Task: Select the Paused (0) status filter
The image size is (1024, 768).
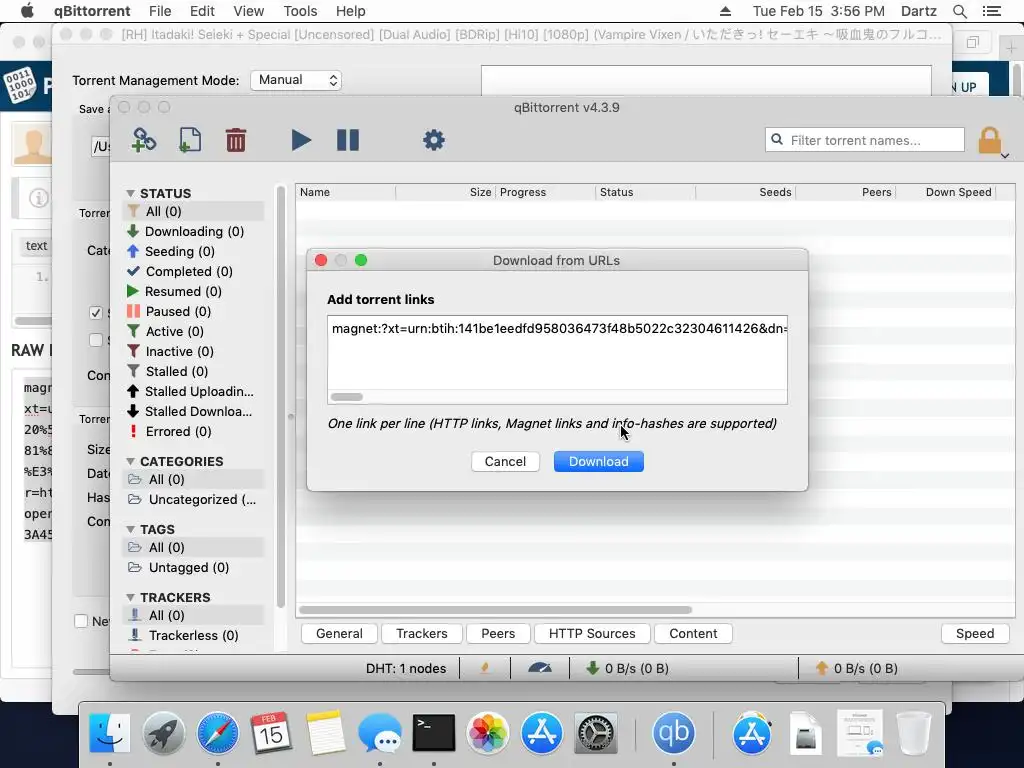Action: 178,312
